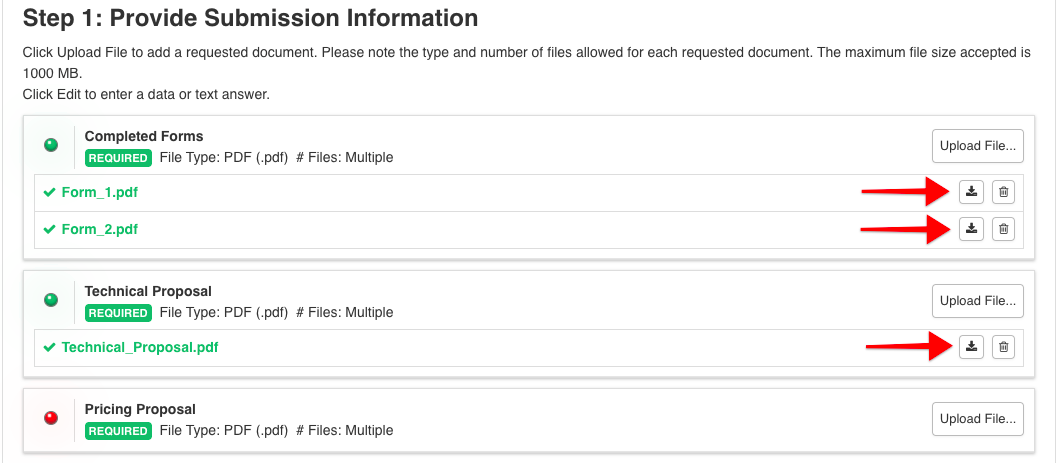1057x463 pixels.
Task: Delete Form_2.pdf using trash icon
Action: 1003,229
